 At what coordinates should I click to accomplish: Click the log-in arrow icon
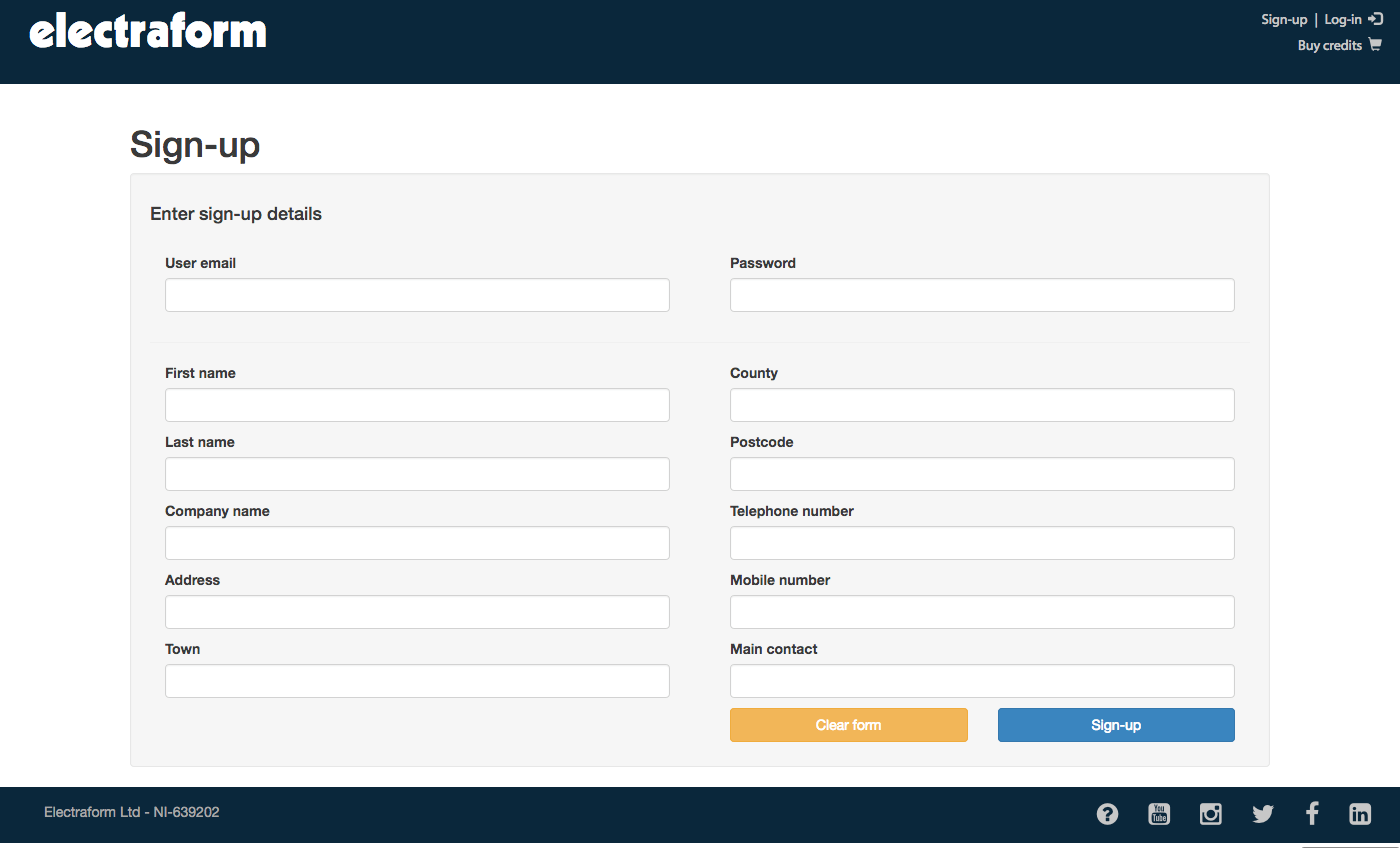[1375, 19]
